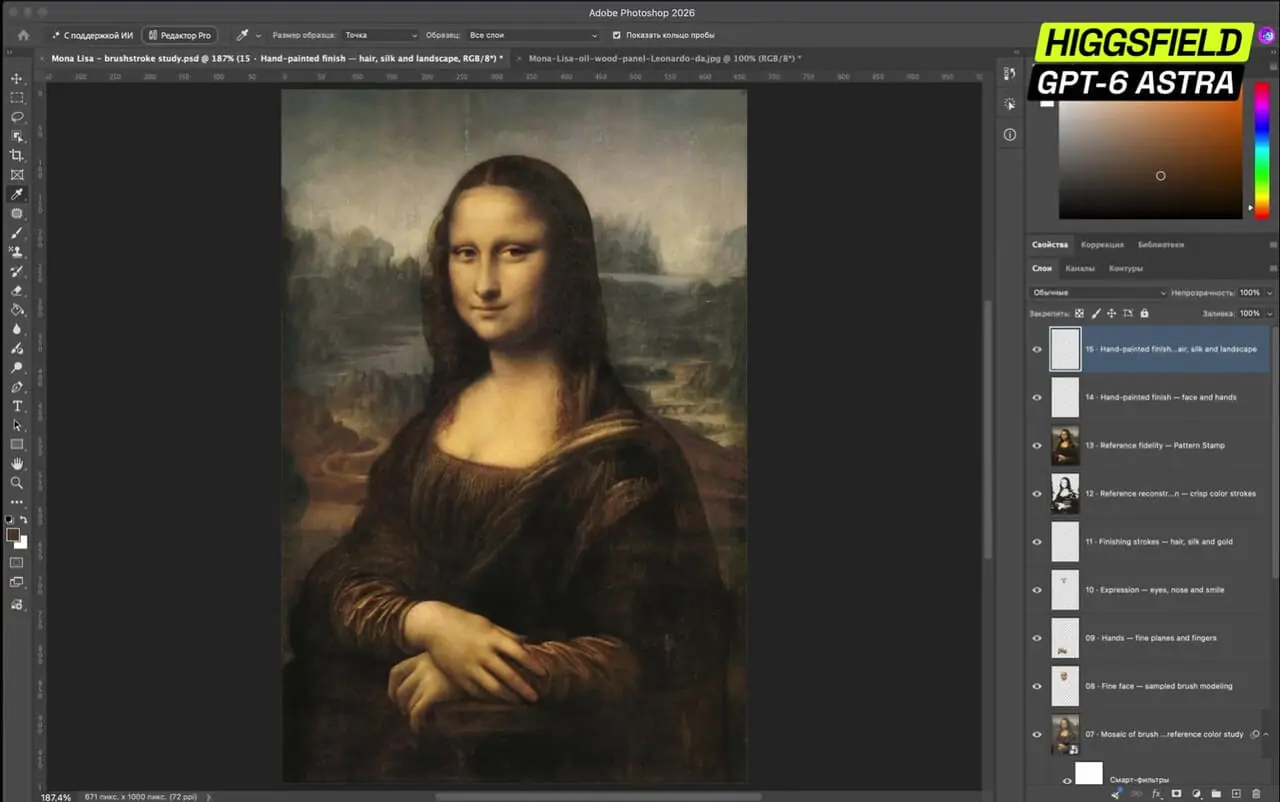1280x802 pixels.
Task: Select the History Brush tool
Action: click(17, 271)
